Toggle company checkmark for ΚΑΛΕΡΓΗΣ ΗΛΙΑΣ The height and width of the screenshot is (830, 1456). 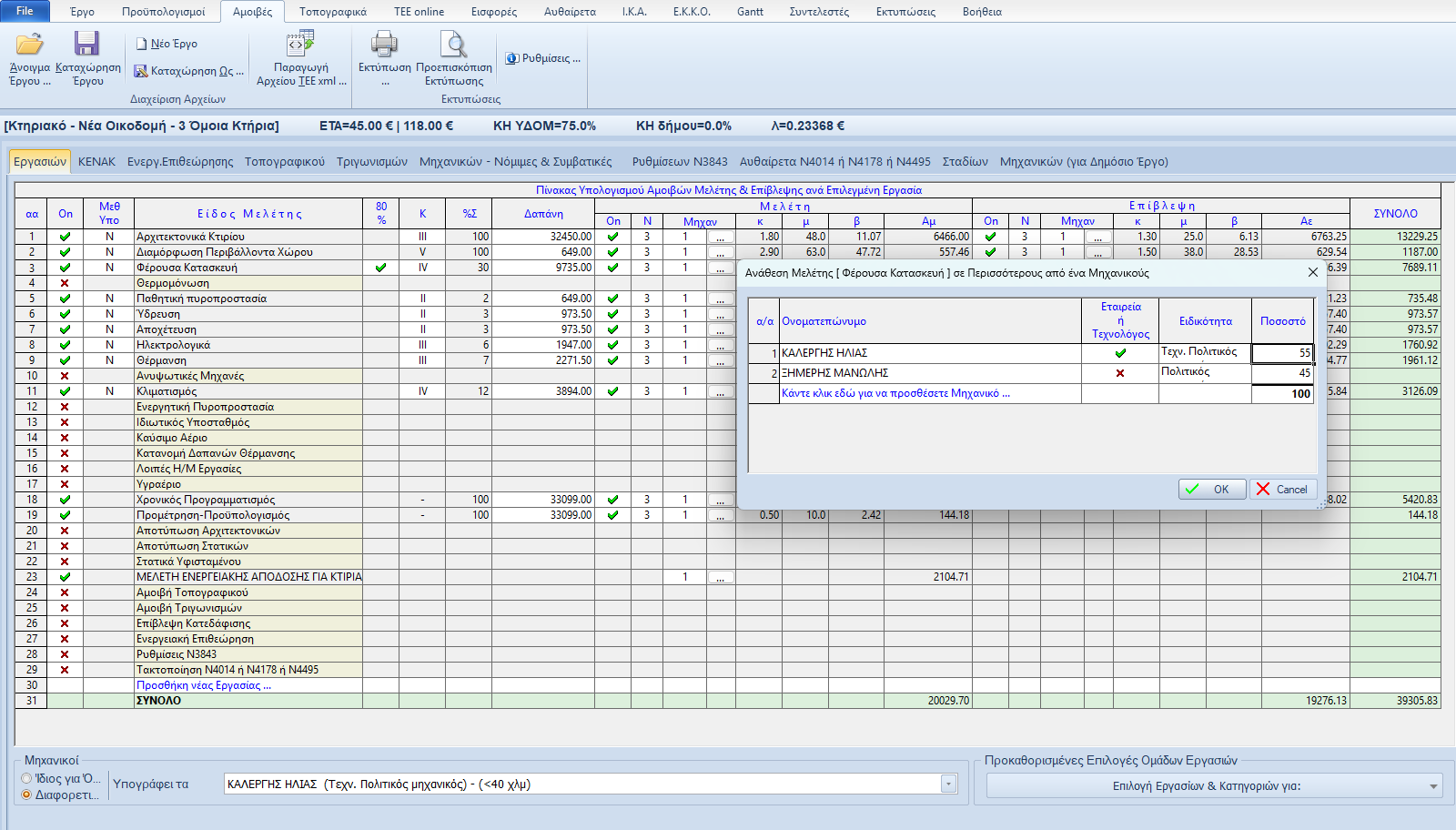point(1120,353)
